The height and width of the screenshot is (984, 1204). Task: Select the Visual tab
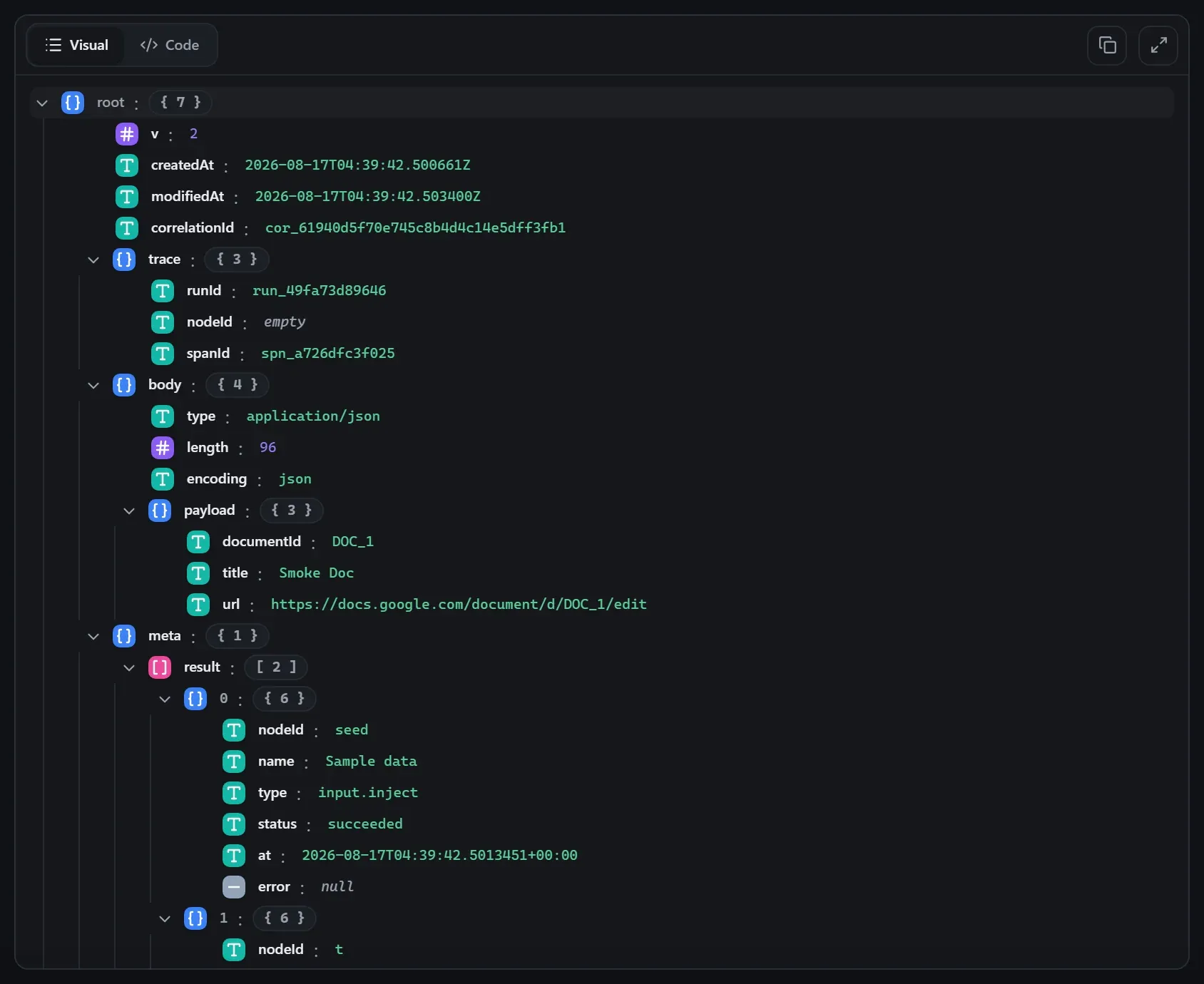(x=76, y=45)
